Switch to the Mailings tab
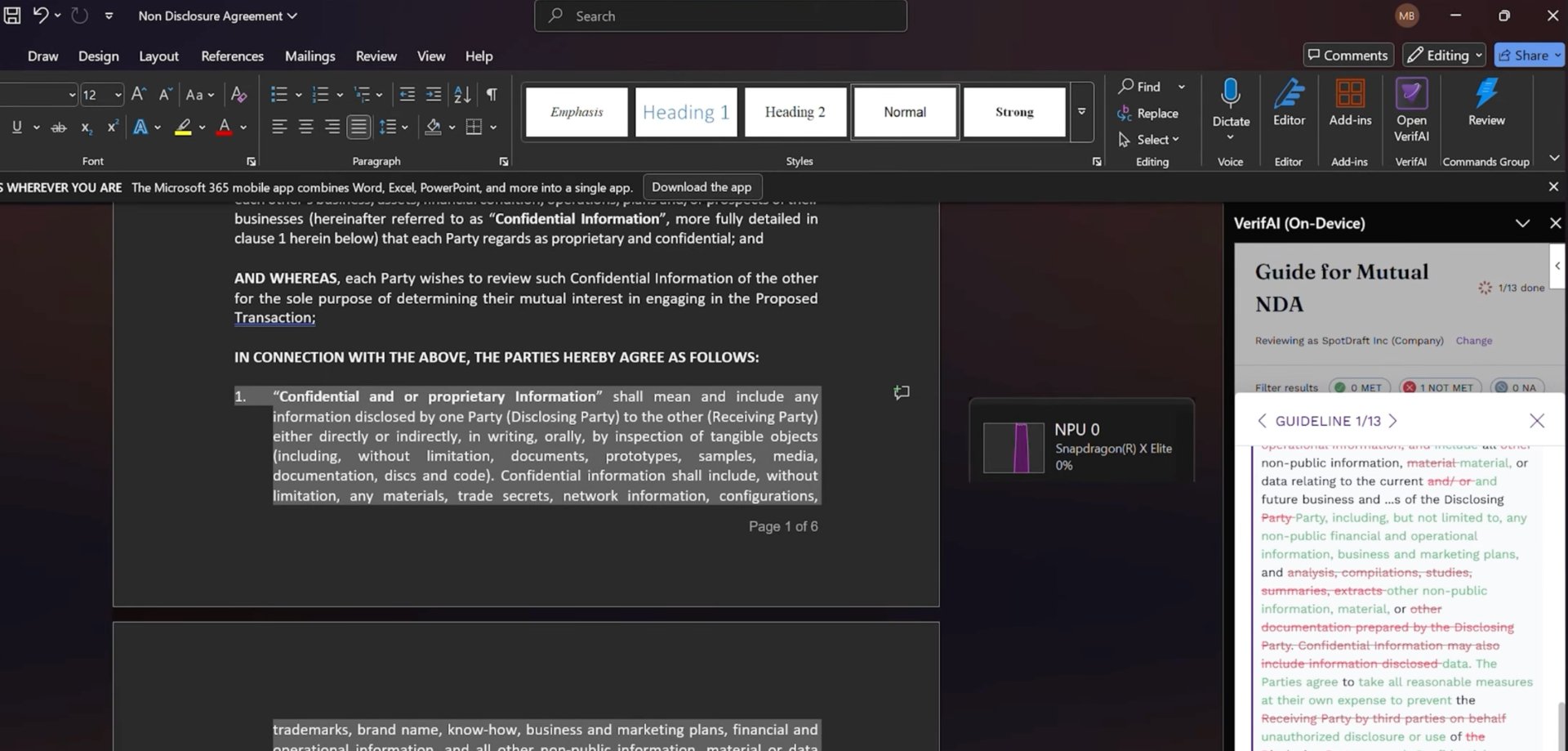The image size is (1568, 751). pyautogui.click(x=310, y=56)
